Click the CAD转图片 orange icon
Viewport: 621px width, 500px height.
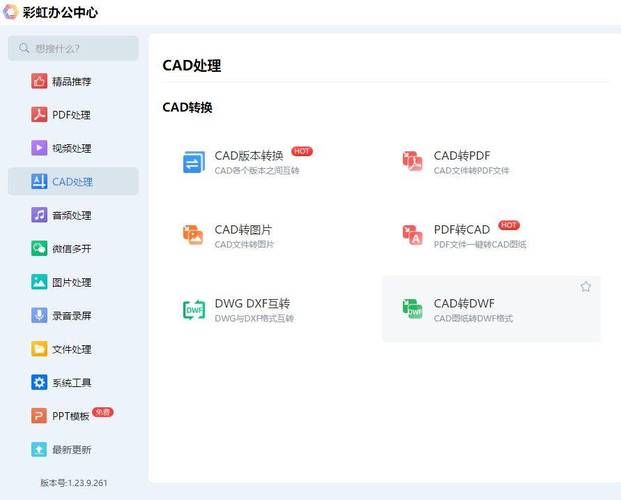193,235
